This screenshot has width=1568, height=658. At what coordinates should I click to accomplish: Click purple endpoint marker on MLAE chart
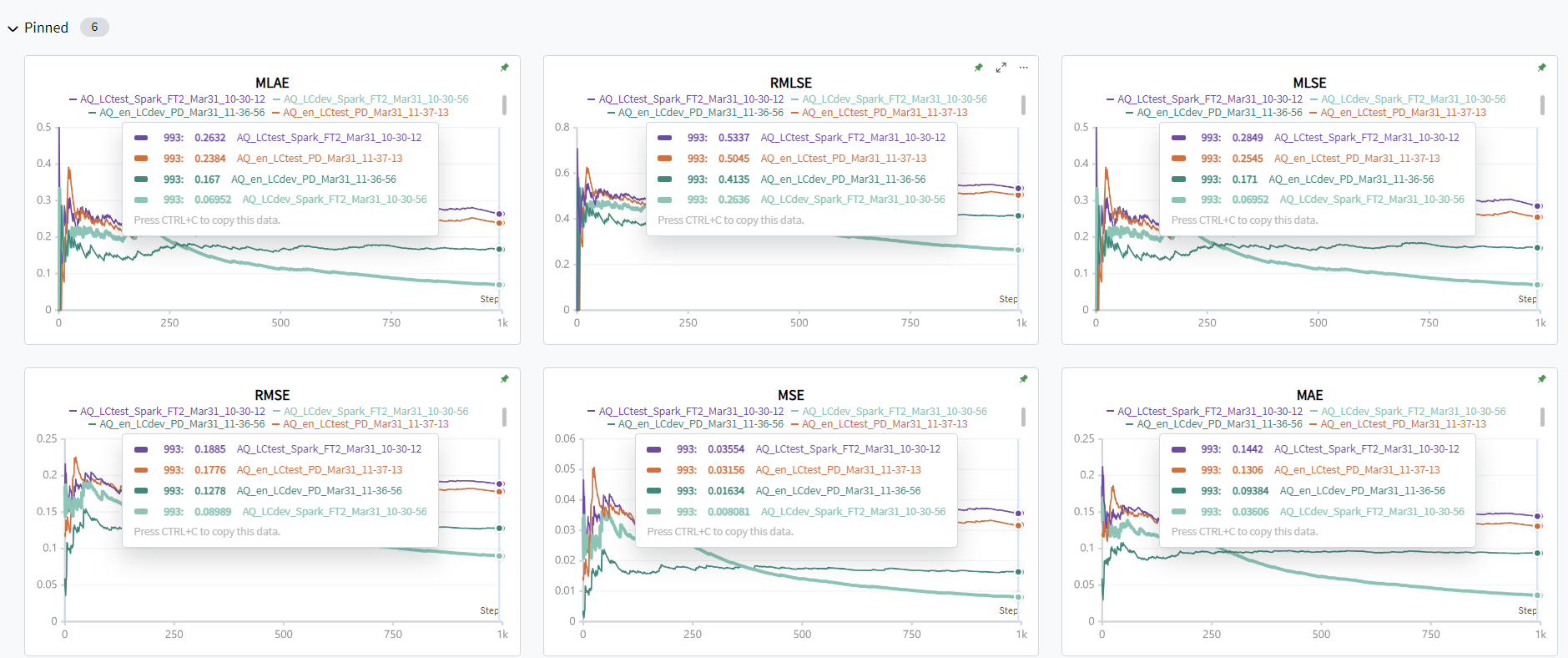(x=500, y=215)
